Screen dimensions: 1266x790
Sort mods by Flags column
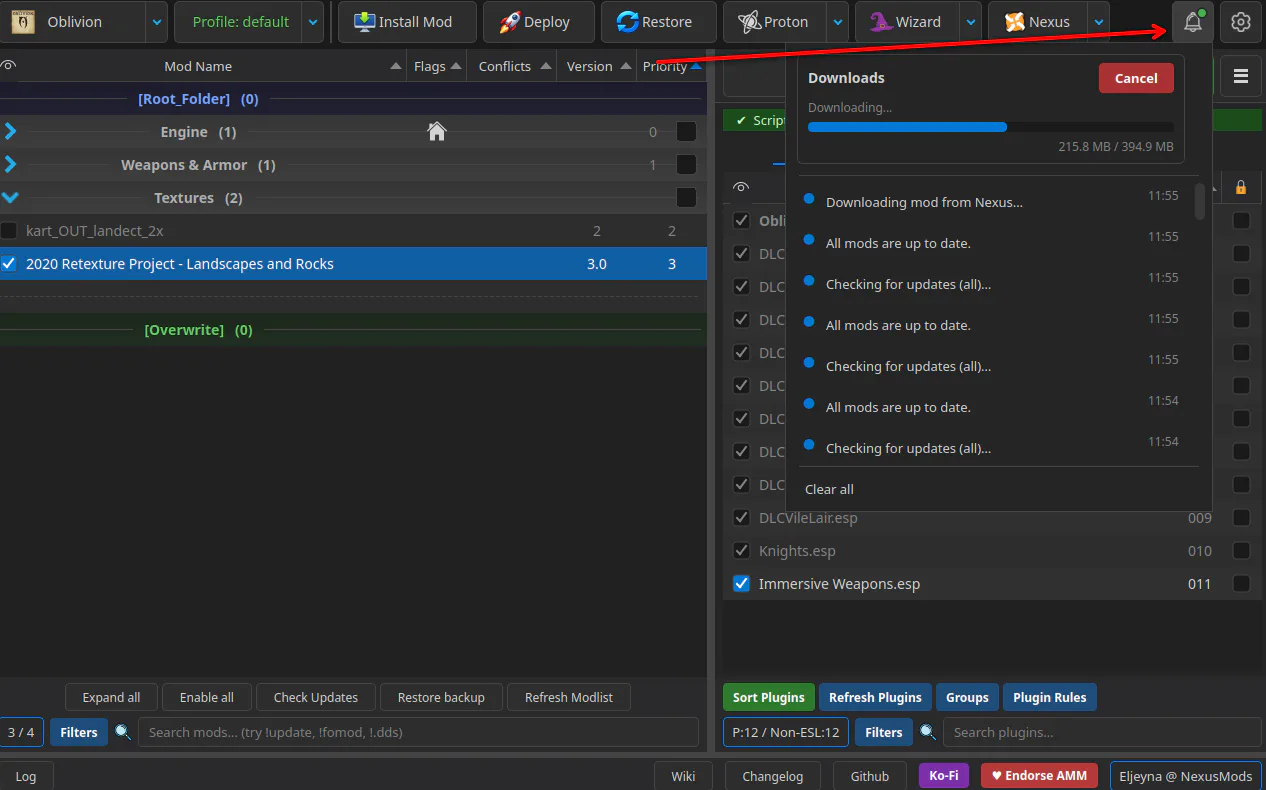437,66
